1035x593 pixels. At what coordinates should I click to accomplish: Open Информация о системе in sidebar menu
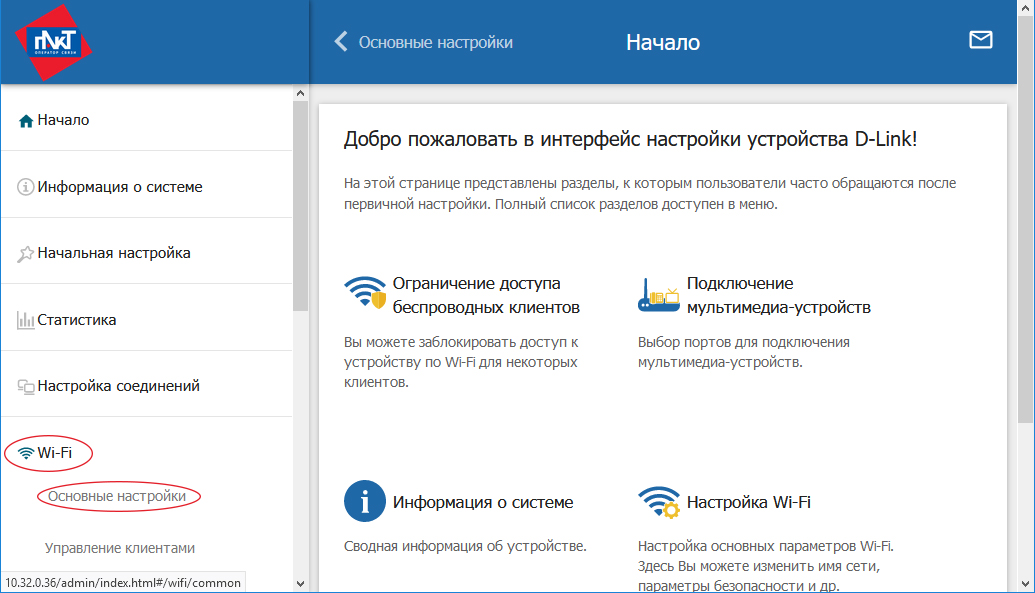point(119,187)
